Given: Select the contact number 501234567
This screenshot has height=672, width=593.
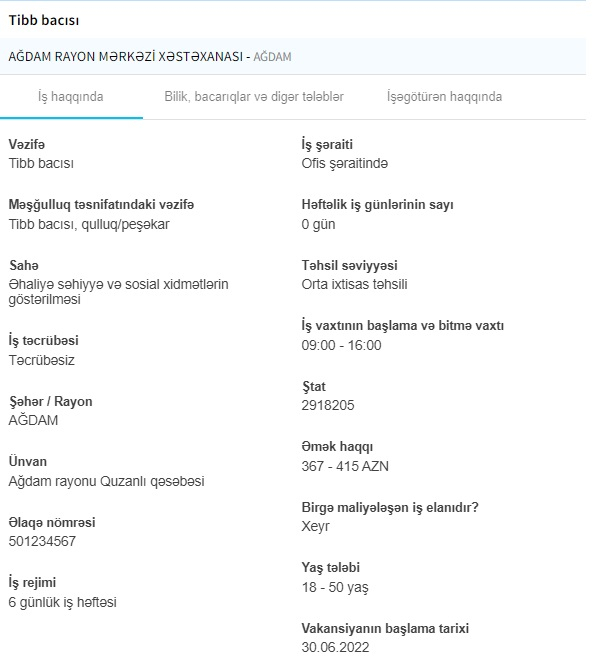Looking at the screenshot, I should pyautogui.click(x=42, y=541).
